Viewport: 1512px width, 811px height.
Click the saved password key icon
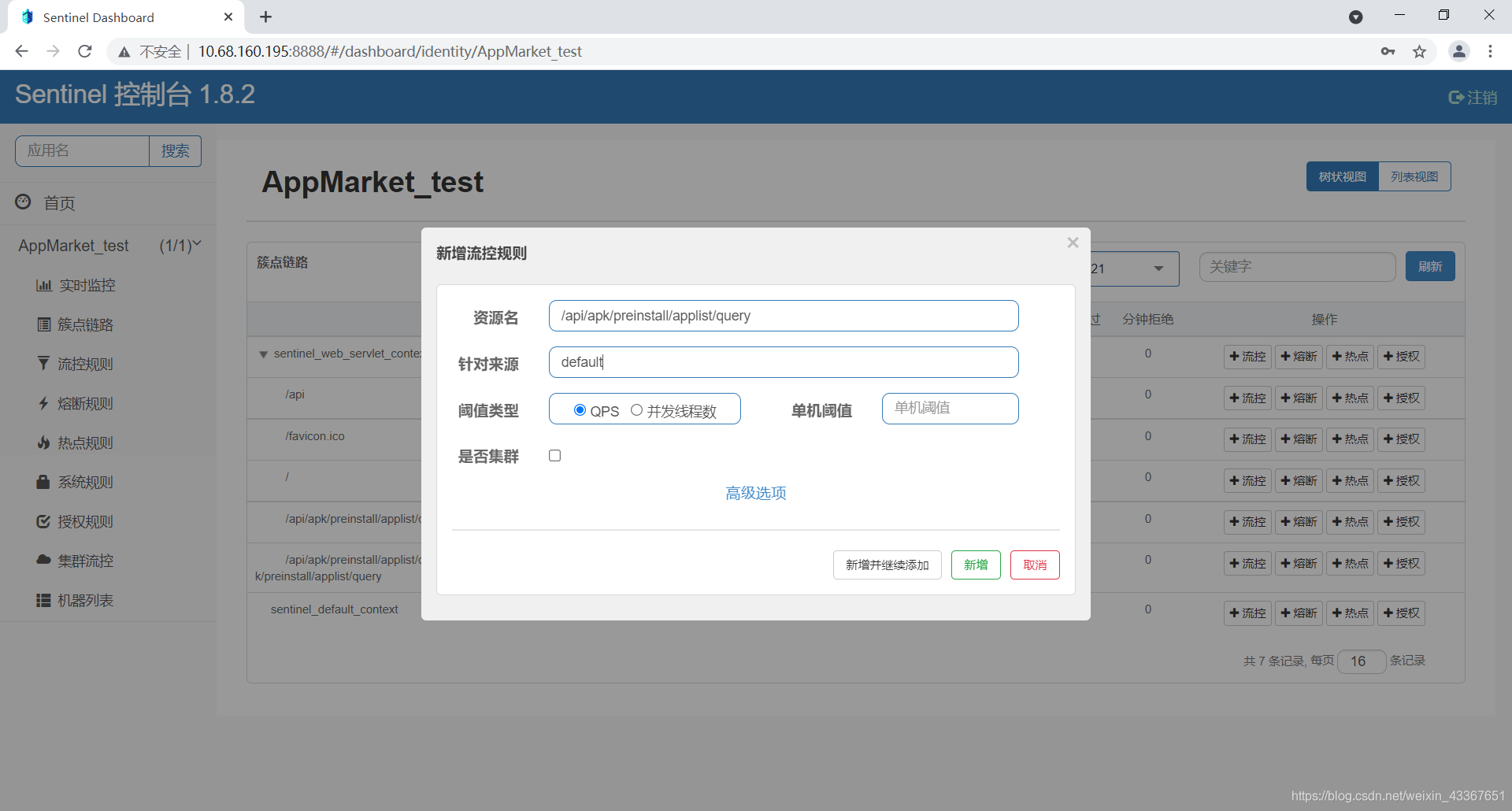[1388, 52]
